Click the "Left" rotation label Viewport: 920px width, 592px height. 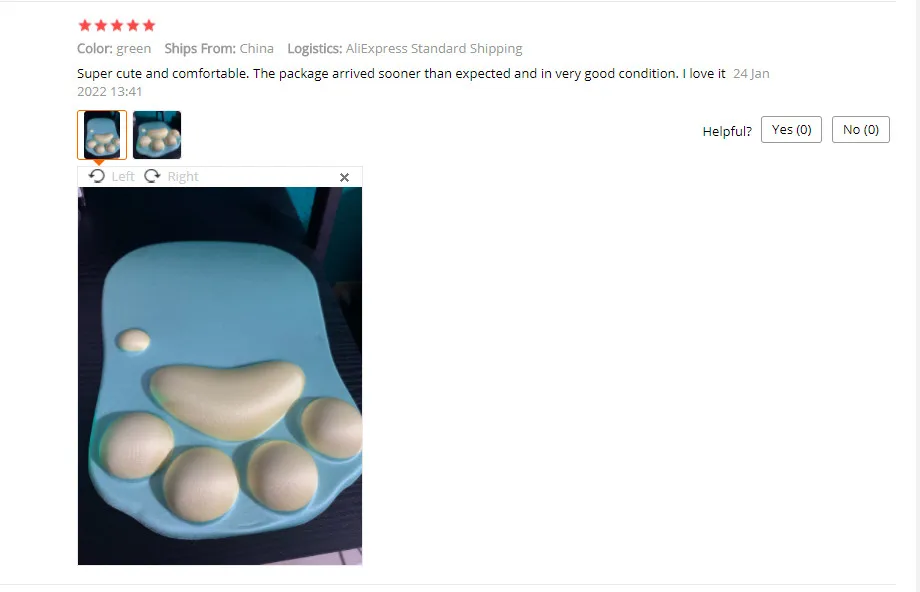tap(123, 177)
